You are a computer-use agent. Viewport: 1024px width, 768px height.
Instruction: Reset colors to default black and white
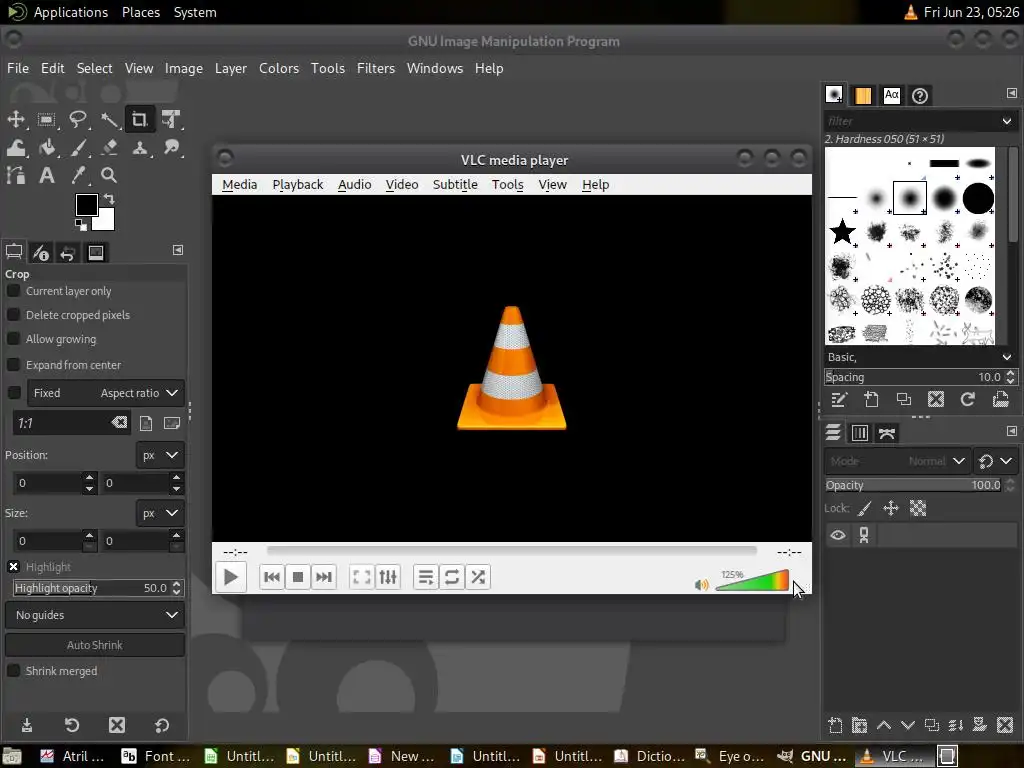pyautogui.click(x=80, y=225)
